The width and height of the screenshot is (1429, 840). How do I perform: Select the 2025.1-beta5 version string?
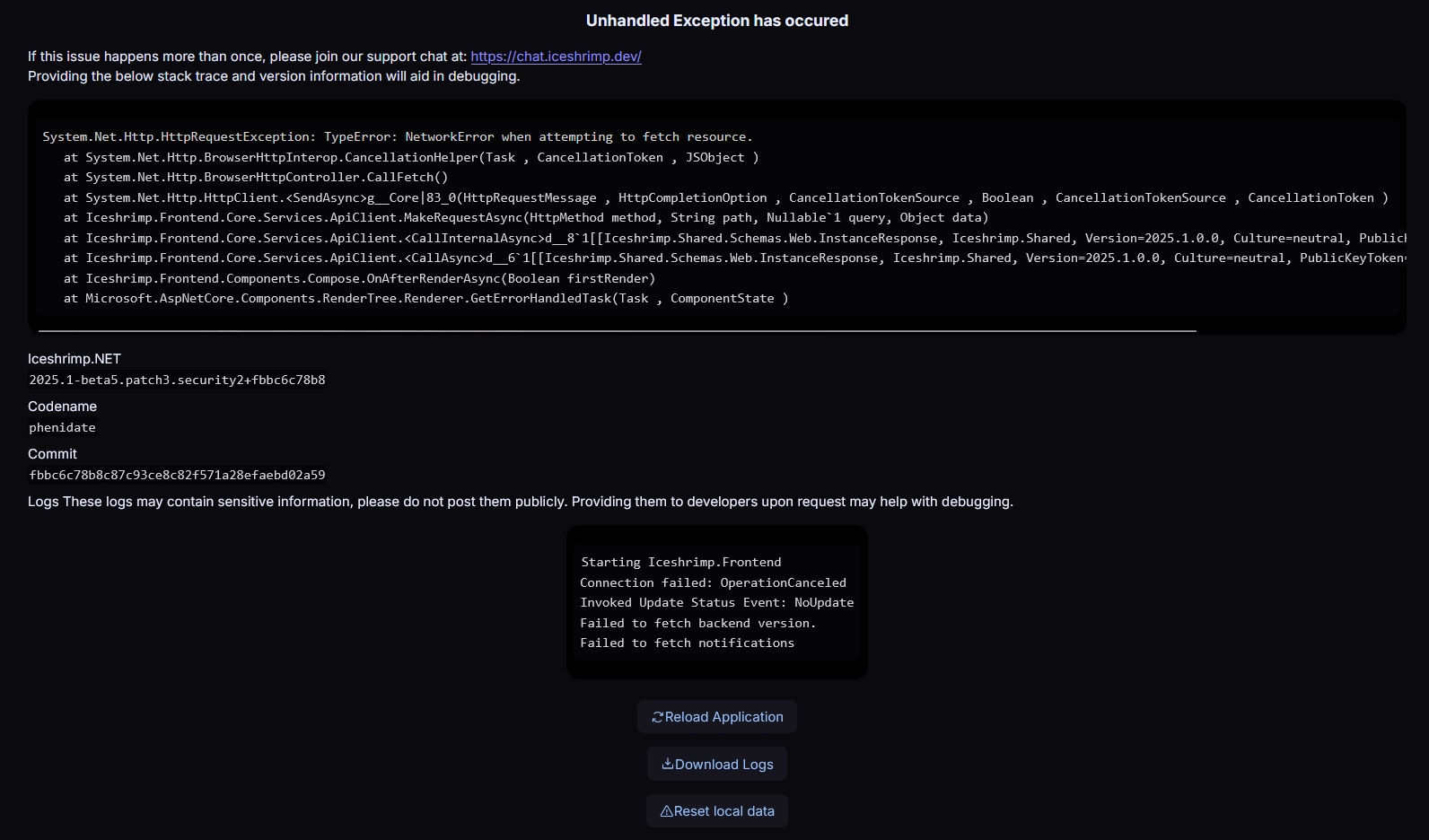(x=177, y=380)
